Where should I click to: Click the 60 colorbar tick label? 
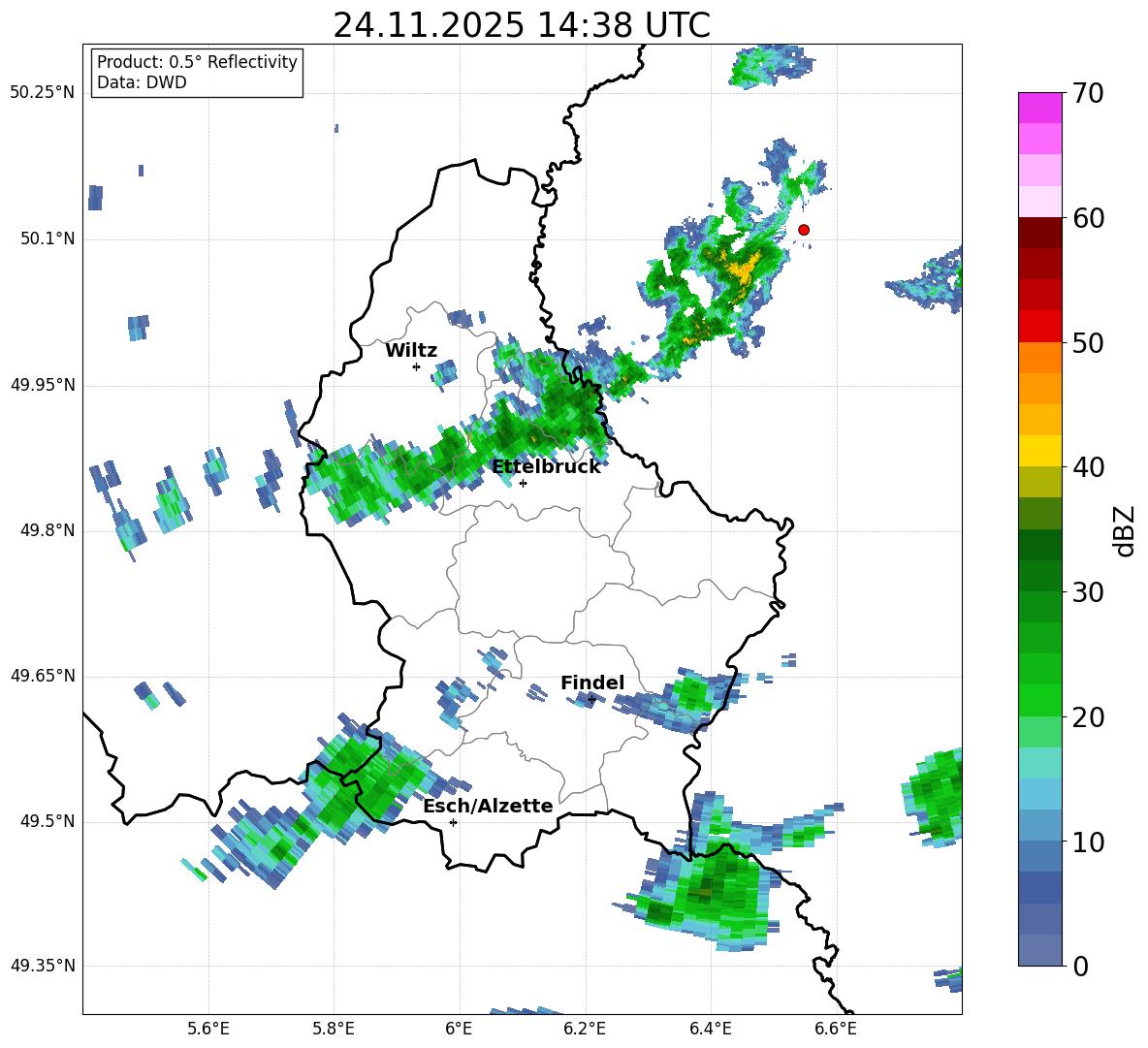pyautogui.click(x=1088, y=218)
